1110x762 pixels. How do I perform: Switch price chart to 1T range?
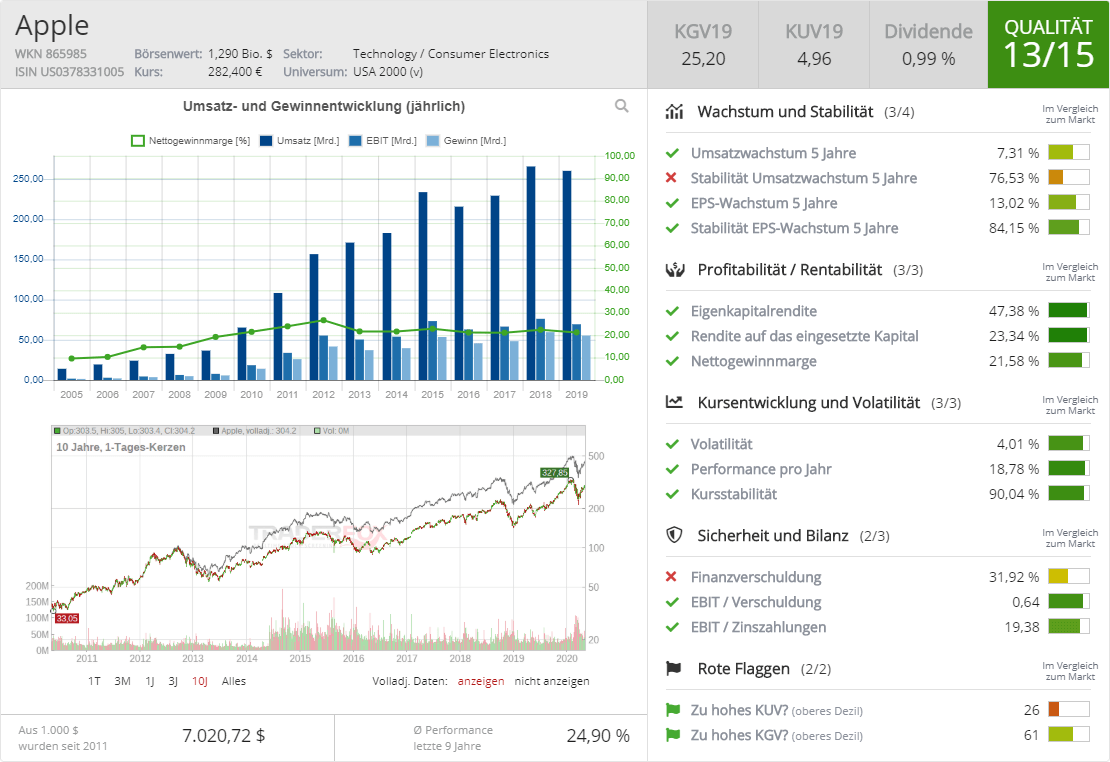tap(94, 681)
